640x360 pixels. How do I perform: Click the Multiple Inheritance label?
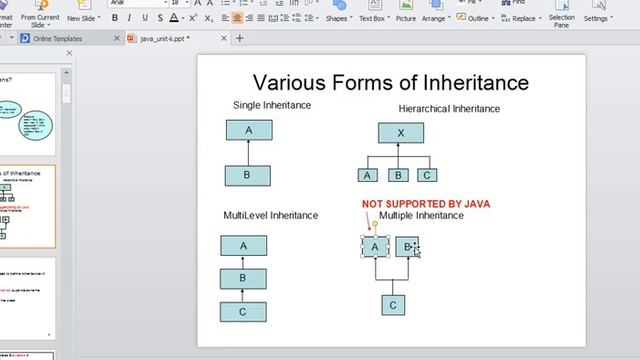421,215
